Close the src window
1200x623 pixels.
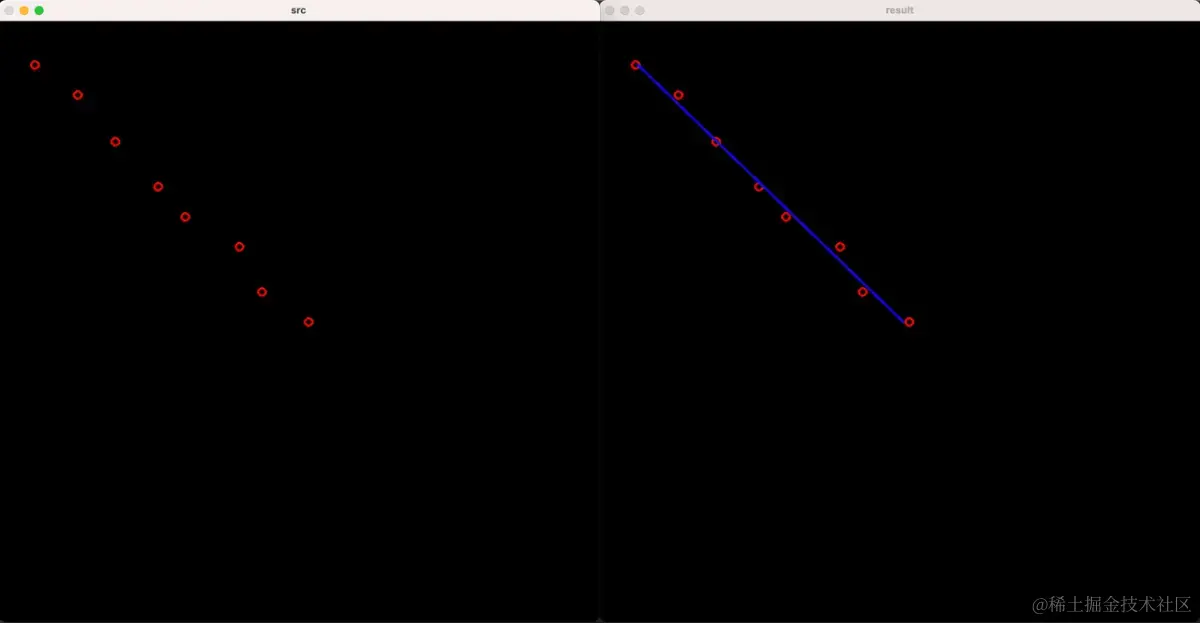click(x=9, y=10)
